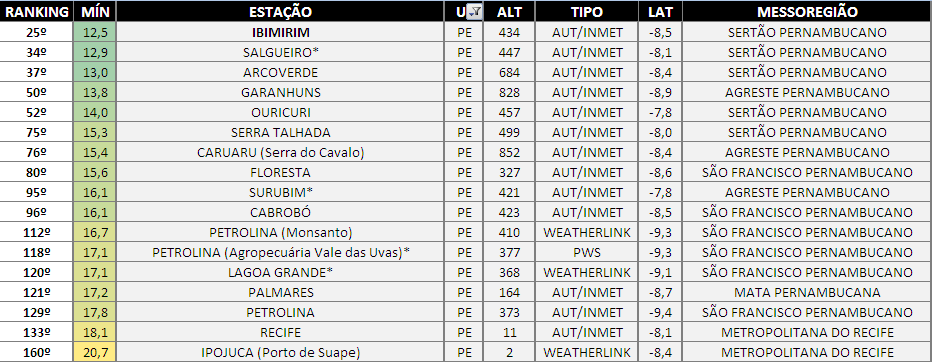Select the CARUARU (Serra do Cavalo) cell

click(x=280, y=152)
